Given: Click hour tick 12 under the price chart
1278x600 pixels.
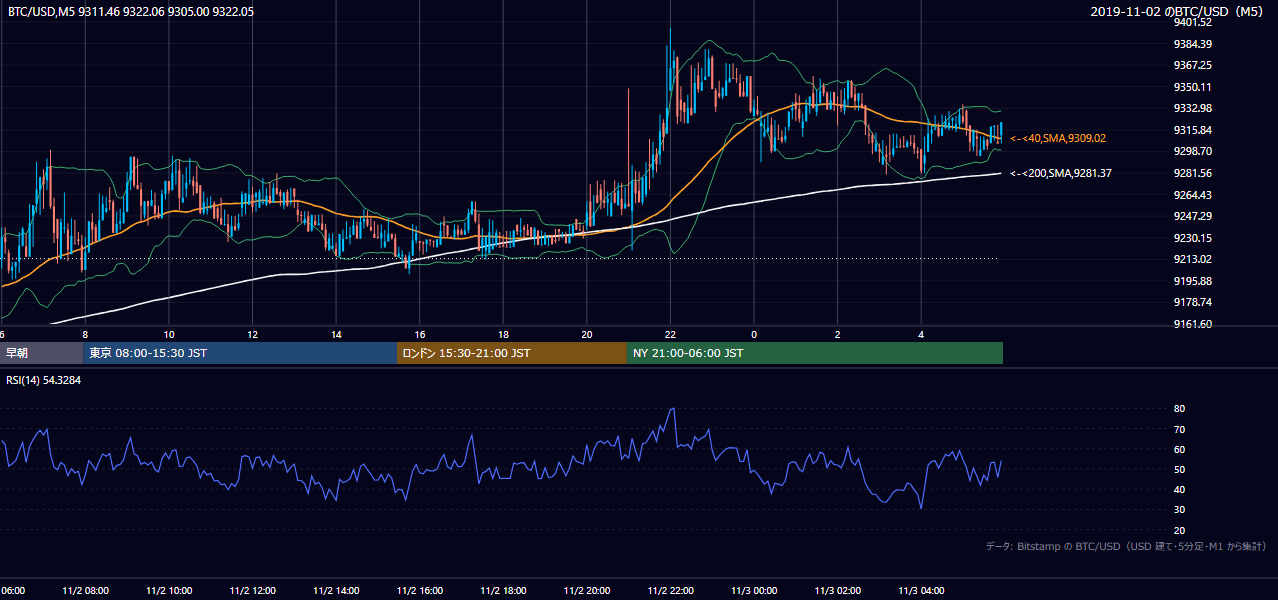Looking at the screenshot, I should [252, 335].
